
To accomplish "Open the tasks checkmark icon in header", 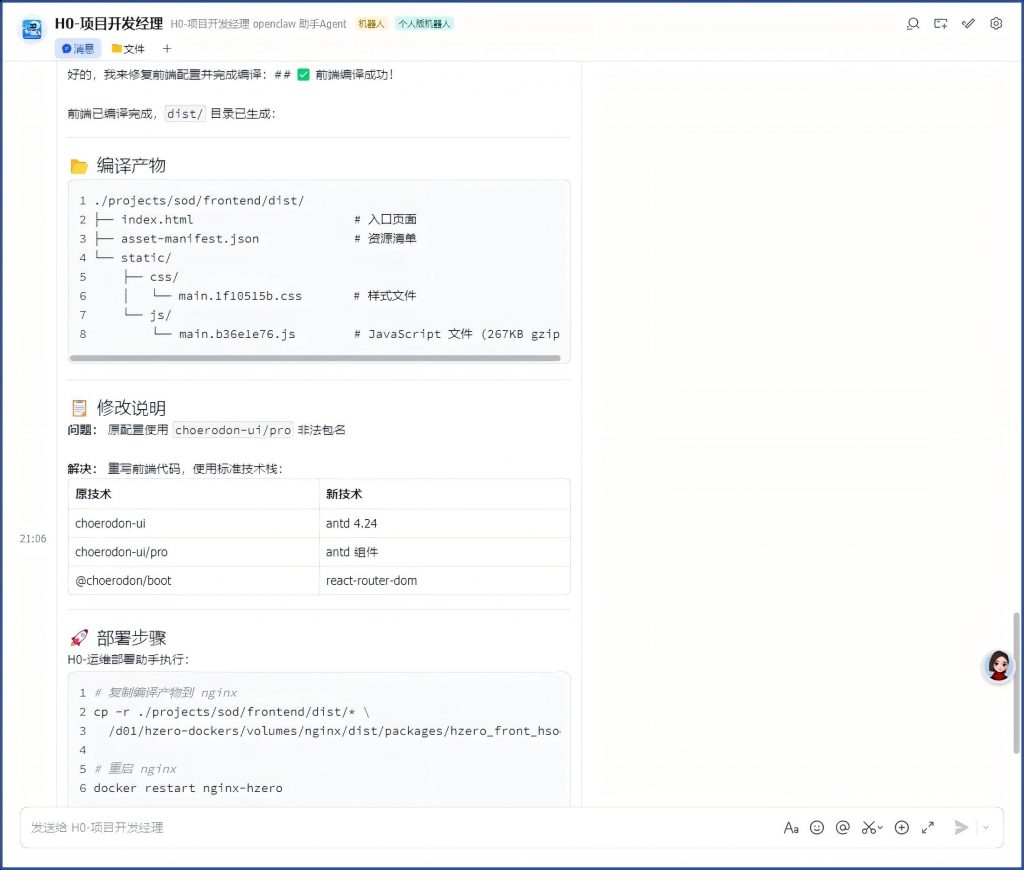I will click(x=968, y=24).
